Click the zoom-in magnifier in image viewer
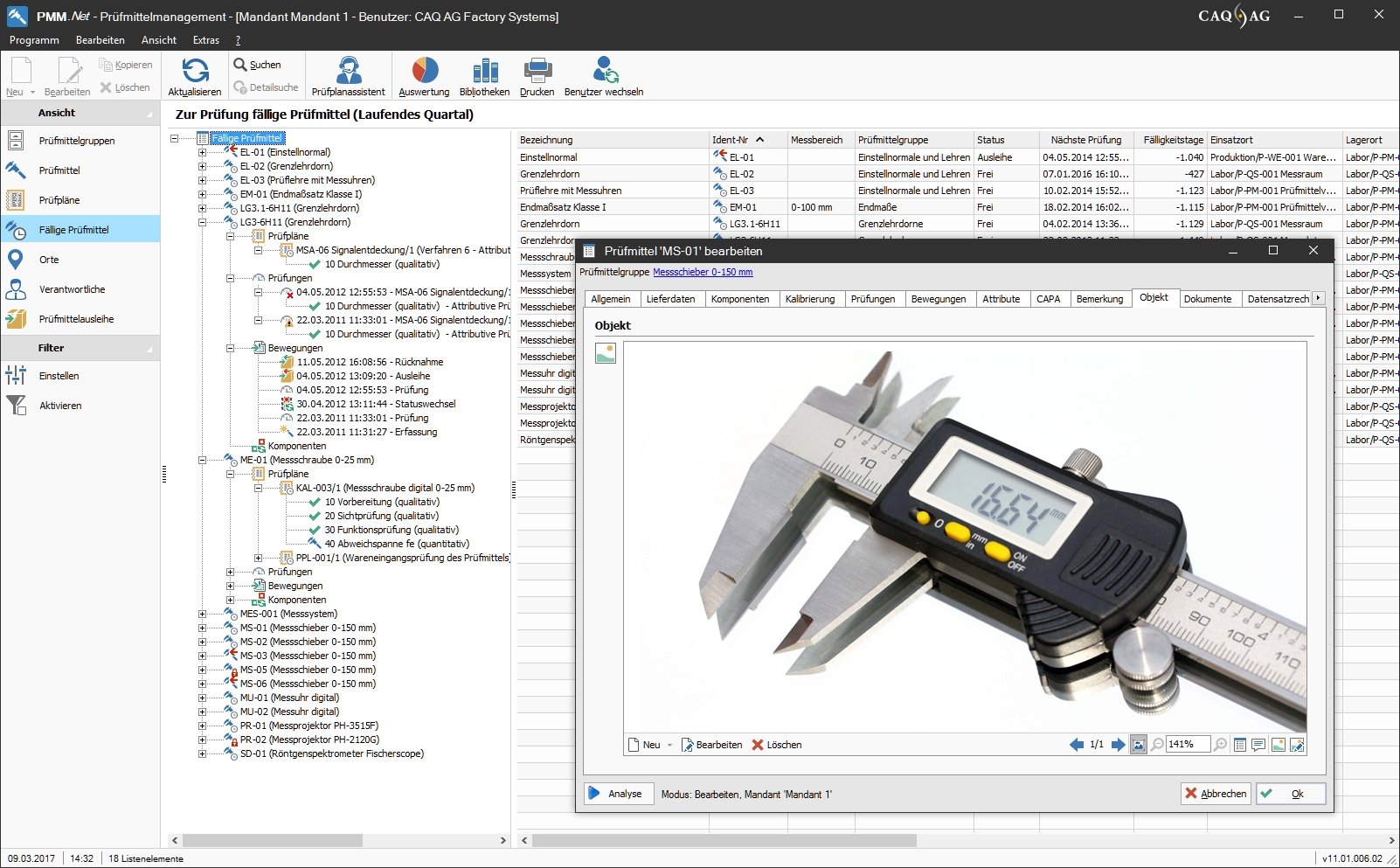Viewport: 1400px width, 868px height. click(x=1221, y=745)
